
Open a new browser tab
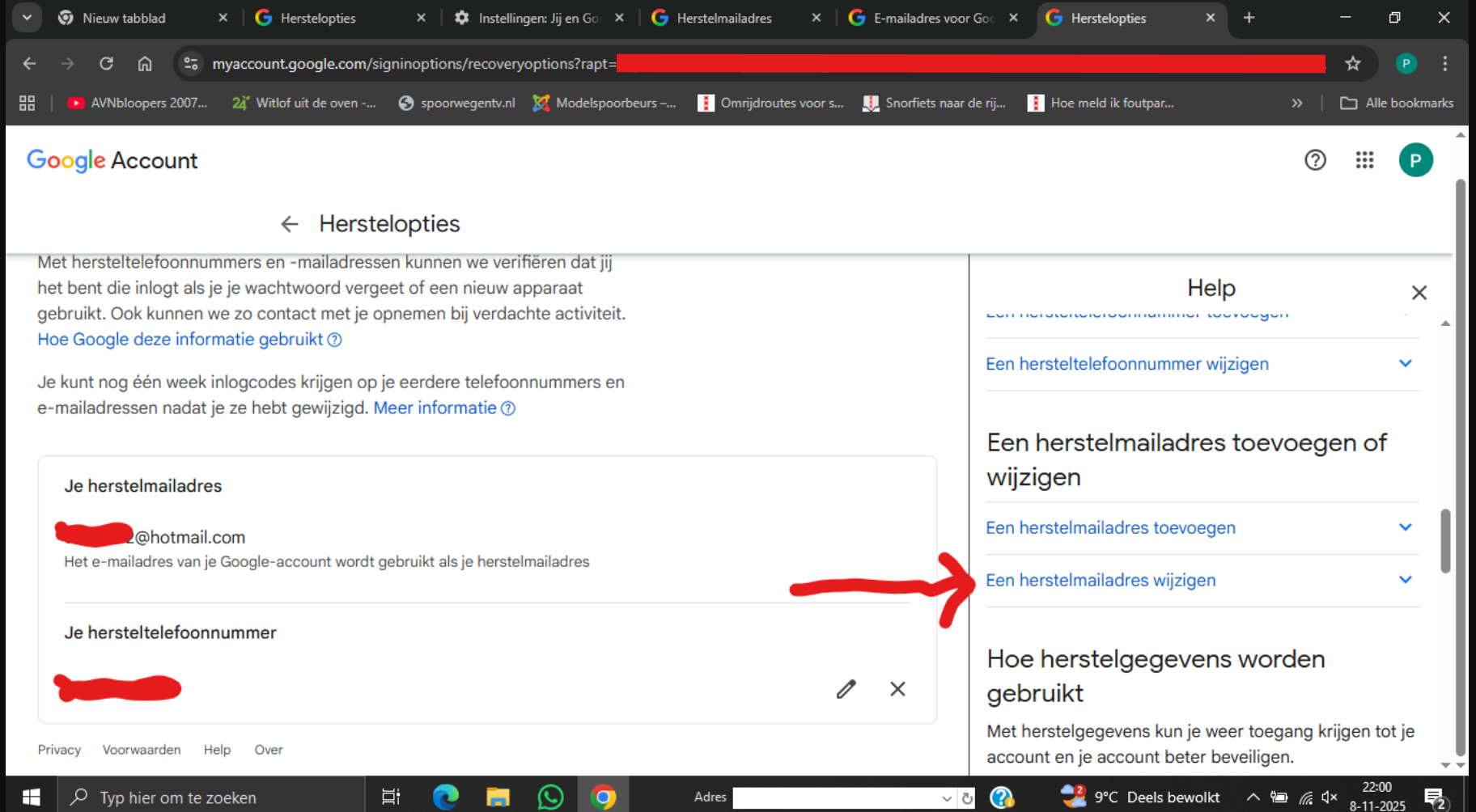[x=1249, y=18]
